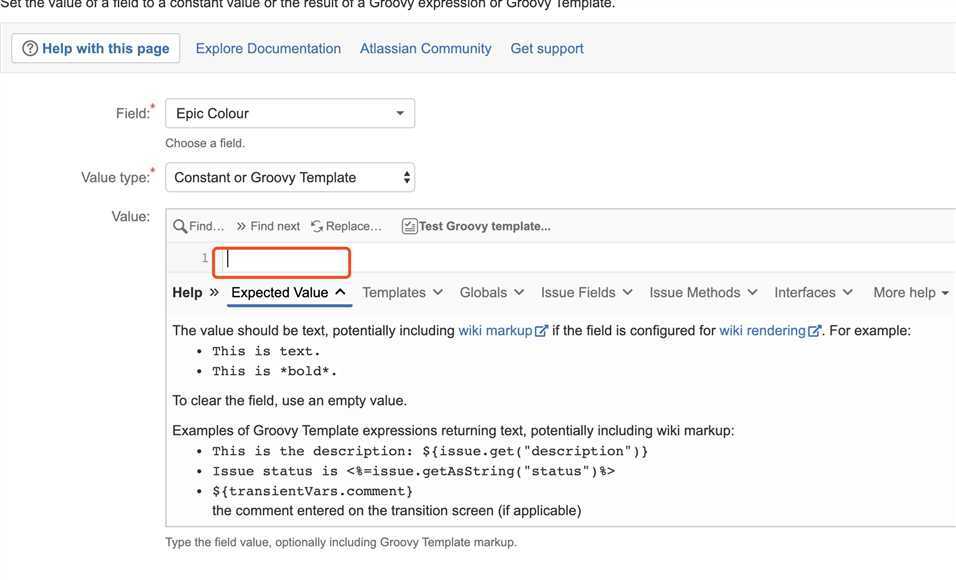
Task: Click the wiki rendering external link icon
Action: tap(815, 331)
